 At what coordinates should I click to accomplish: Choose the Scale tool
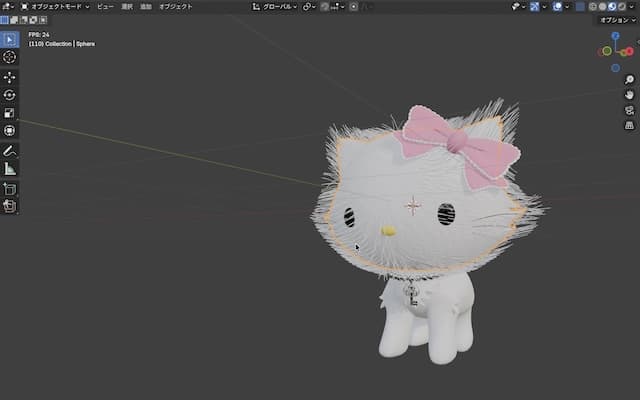tap(10, 113)
